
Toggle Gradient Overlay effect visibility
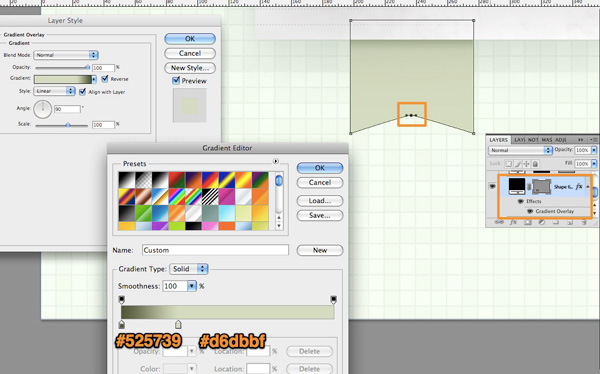click(x=530, y=211)
